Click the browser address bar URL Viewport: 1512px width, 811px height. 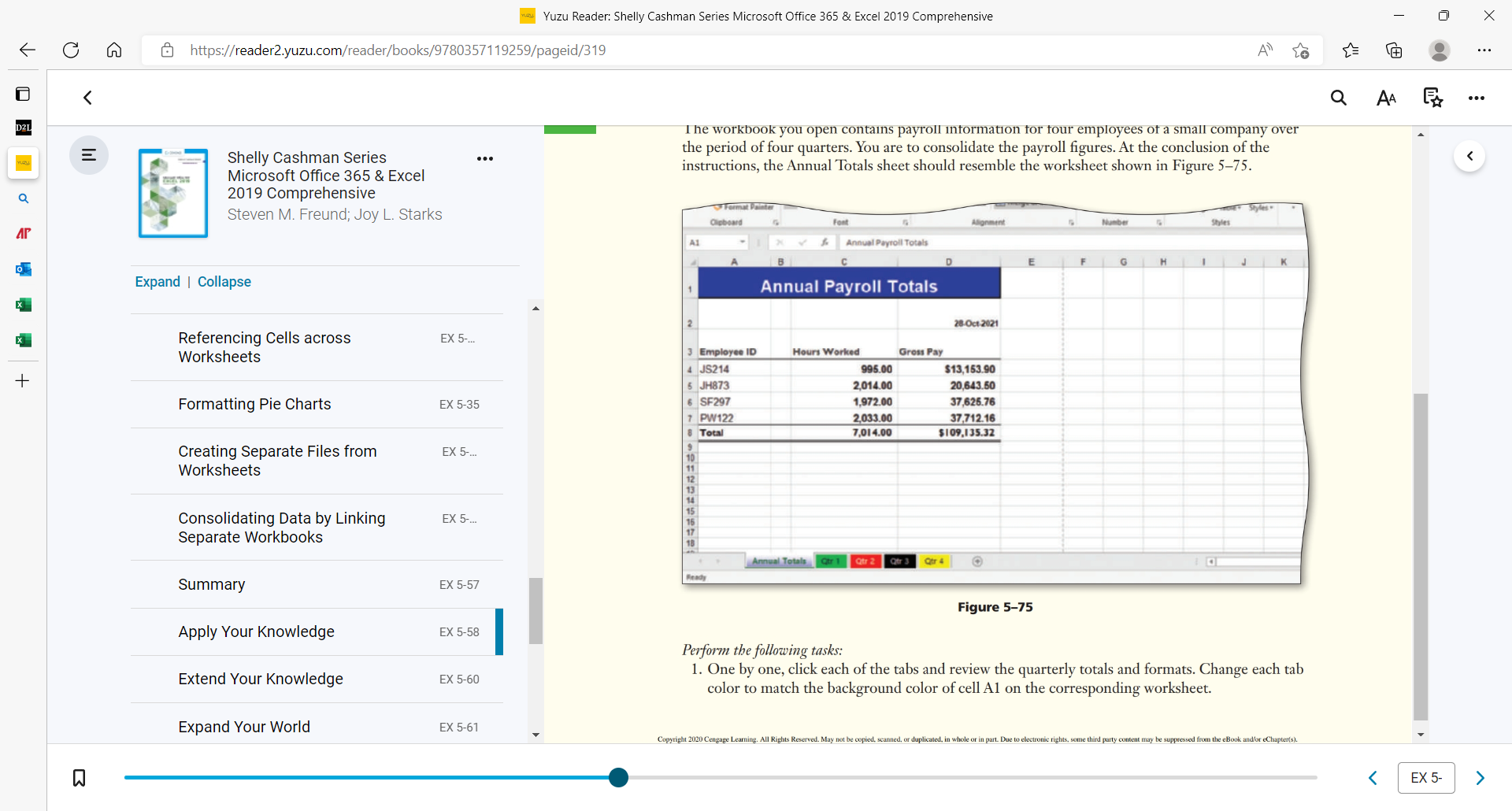click(x=398, y=50)
